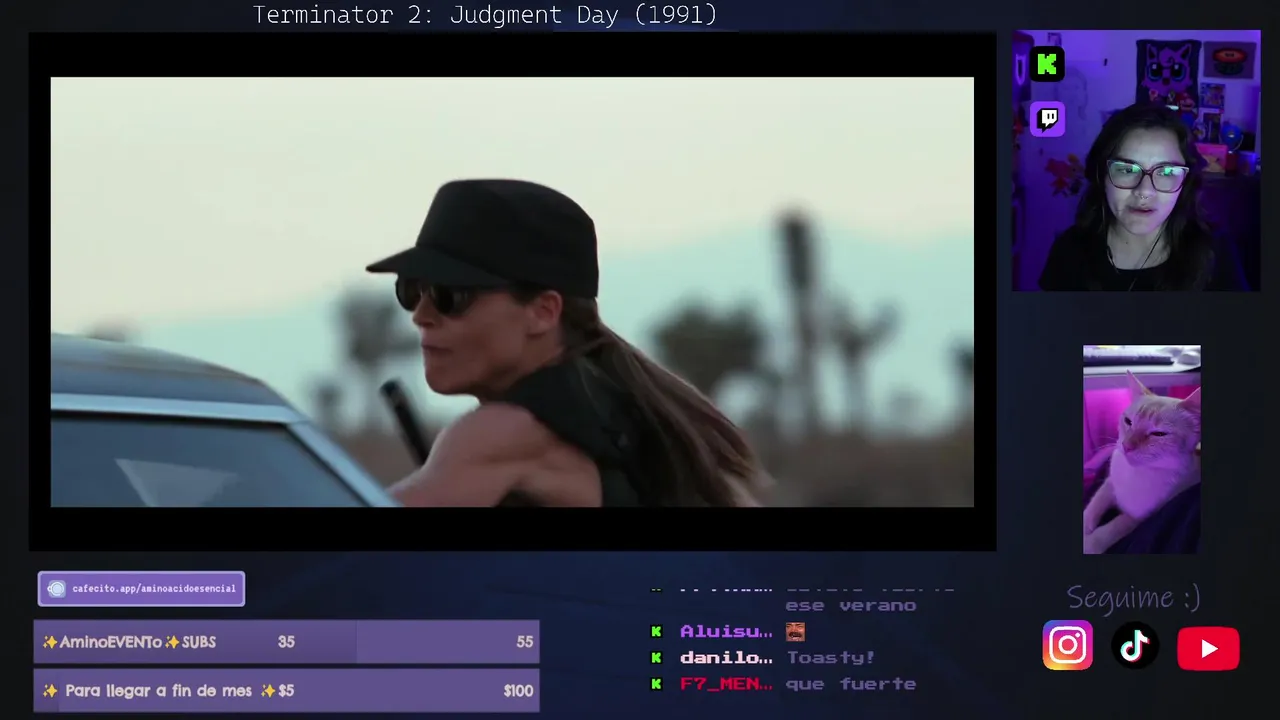Click the cafecito coffee cup icon

click(57, 589)
